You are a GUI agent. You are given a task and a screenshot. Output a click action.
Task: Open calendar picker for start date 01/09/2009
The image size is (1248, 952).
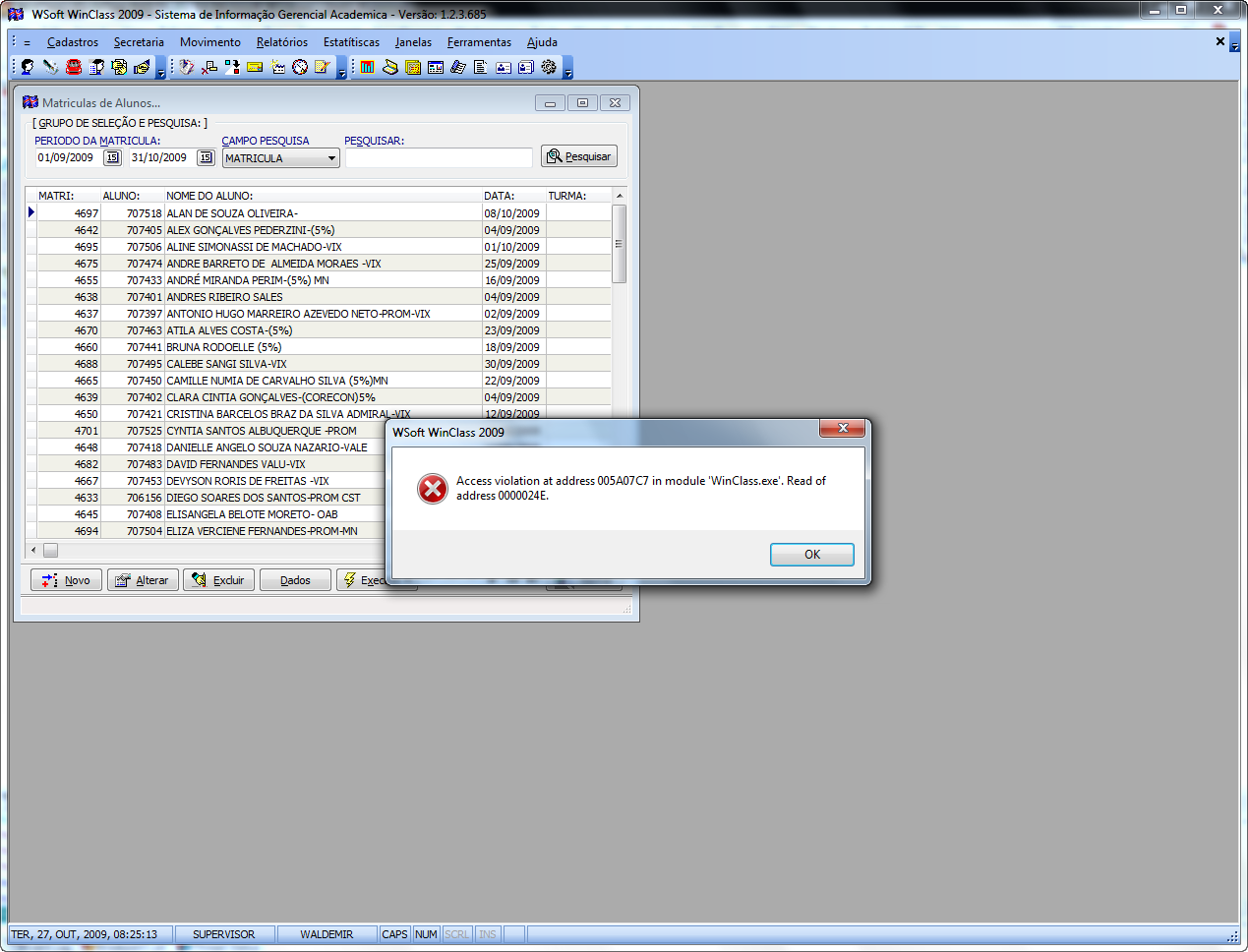[x=112, y=157]
